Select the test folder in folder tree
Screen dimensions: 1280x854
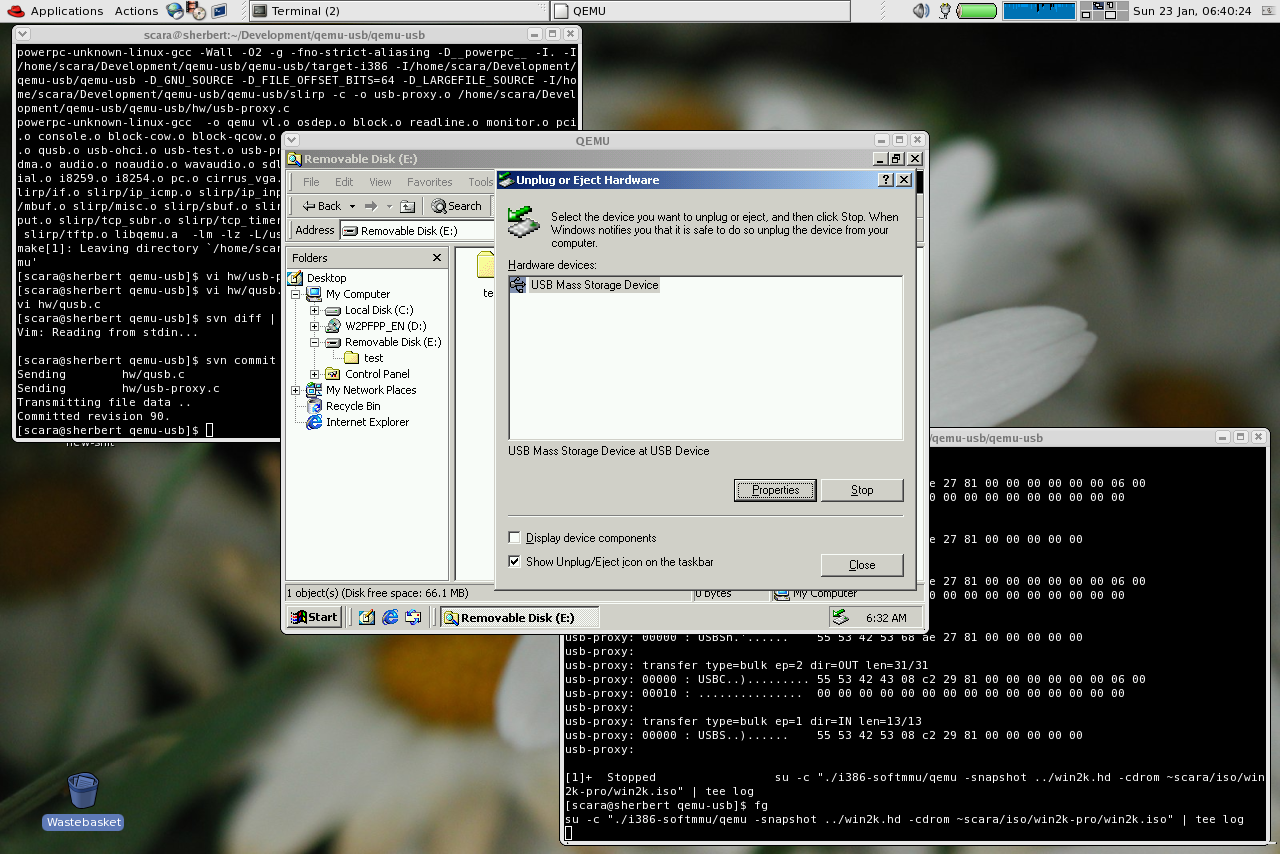click(373, 358)
